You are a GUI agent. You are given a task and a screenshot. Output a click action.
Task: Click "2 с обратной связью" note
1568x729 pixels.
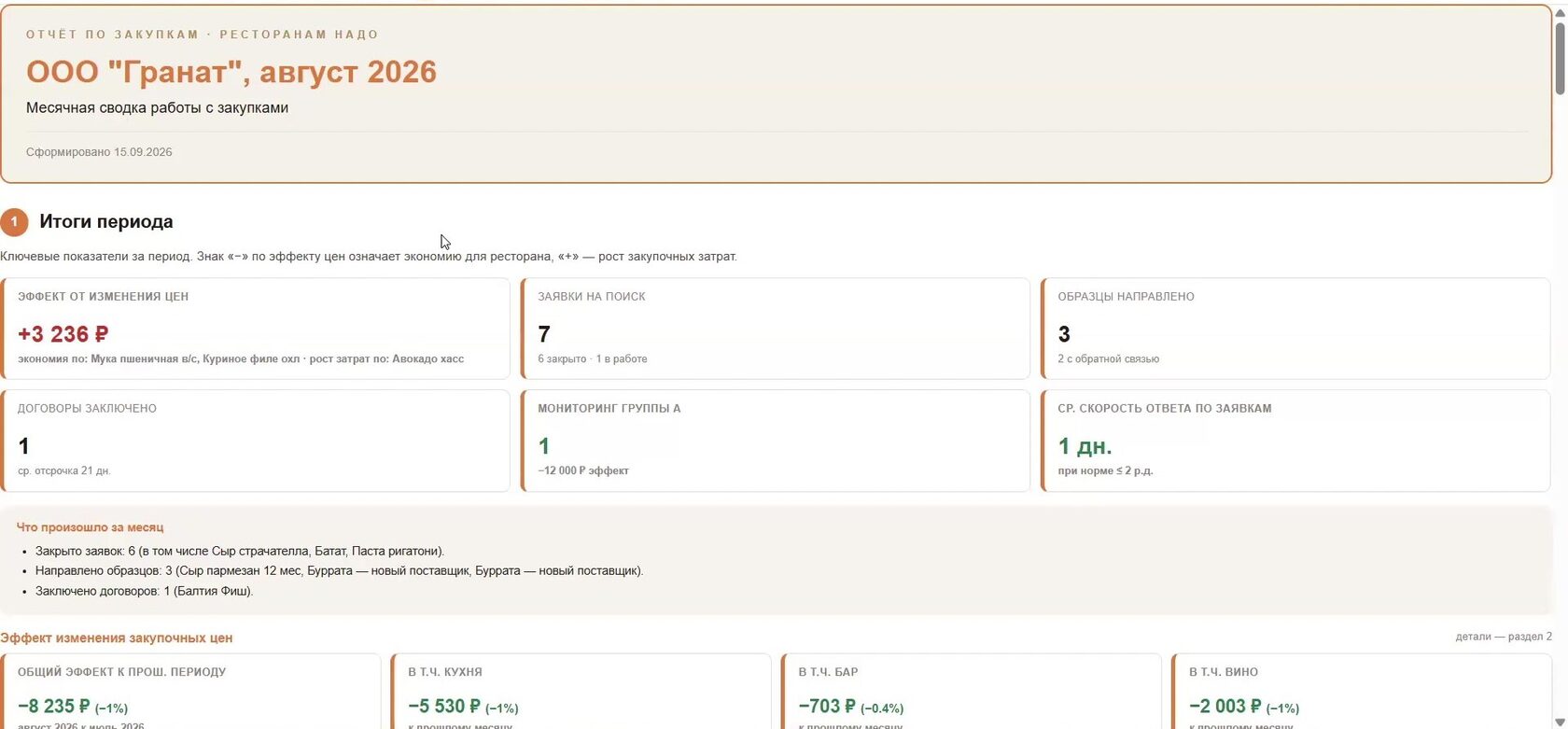1108,358
